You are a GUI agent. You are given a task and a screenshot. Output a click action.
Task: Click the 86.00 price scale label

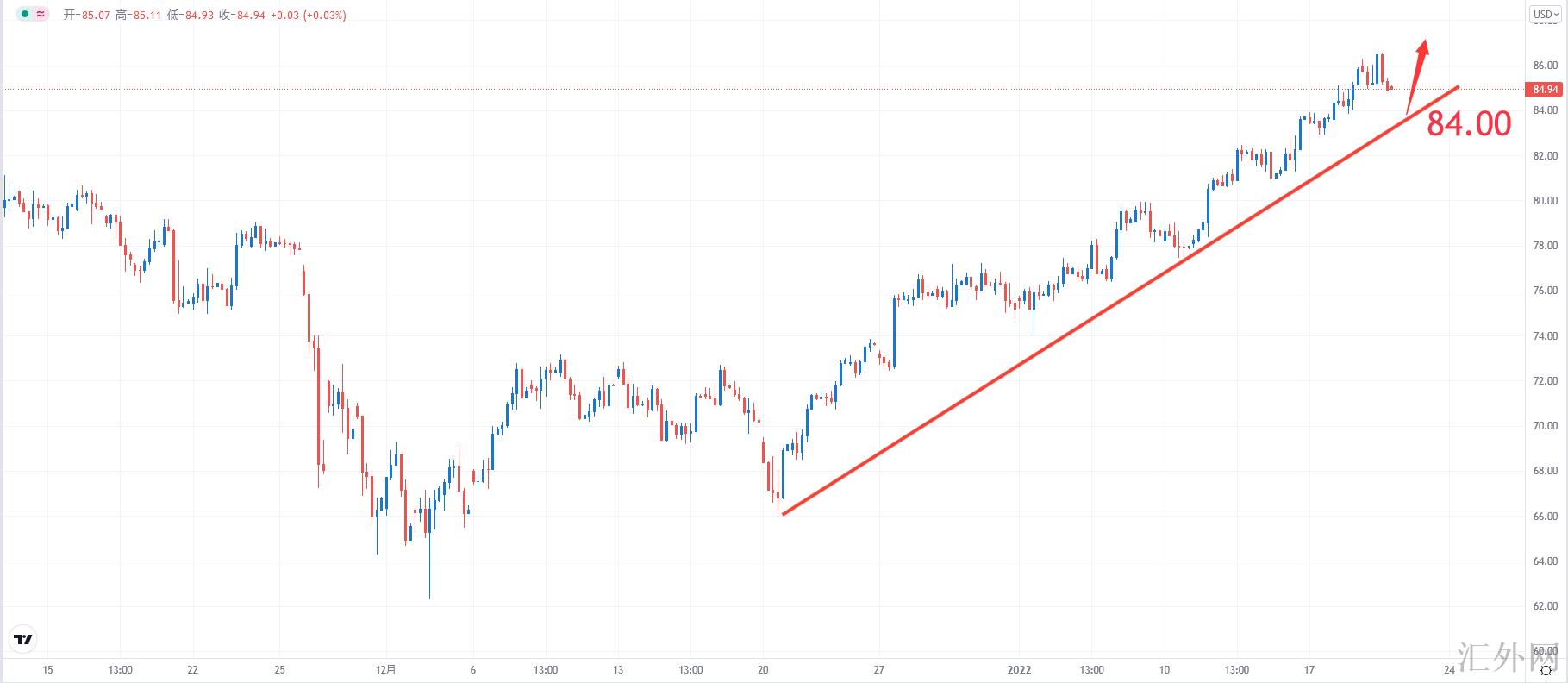click(x=1545, y=66)
